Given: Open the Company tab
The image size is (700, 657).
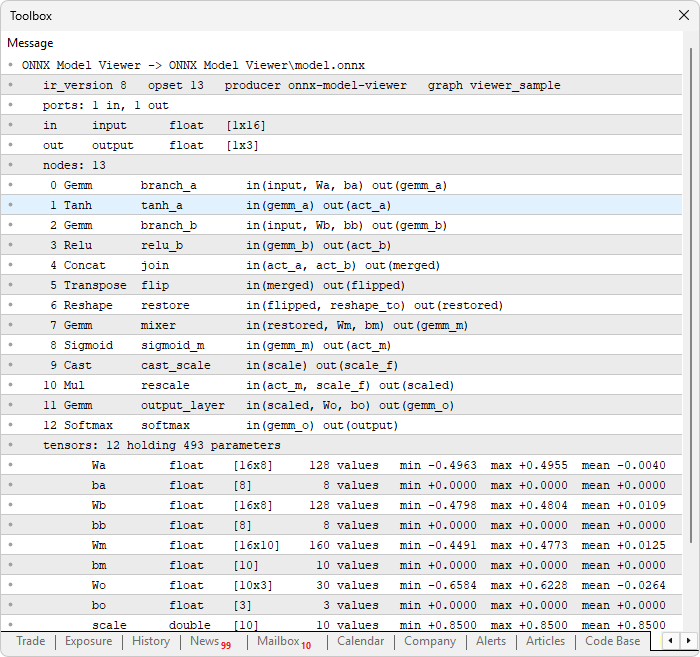Looking at the screenshot, I should [x=430, y=641].
